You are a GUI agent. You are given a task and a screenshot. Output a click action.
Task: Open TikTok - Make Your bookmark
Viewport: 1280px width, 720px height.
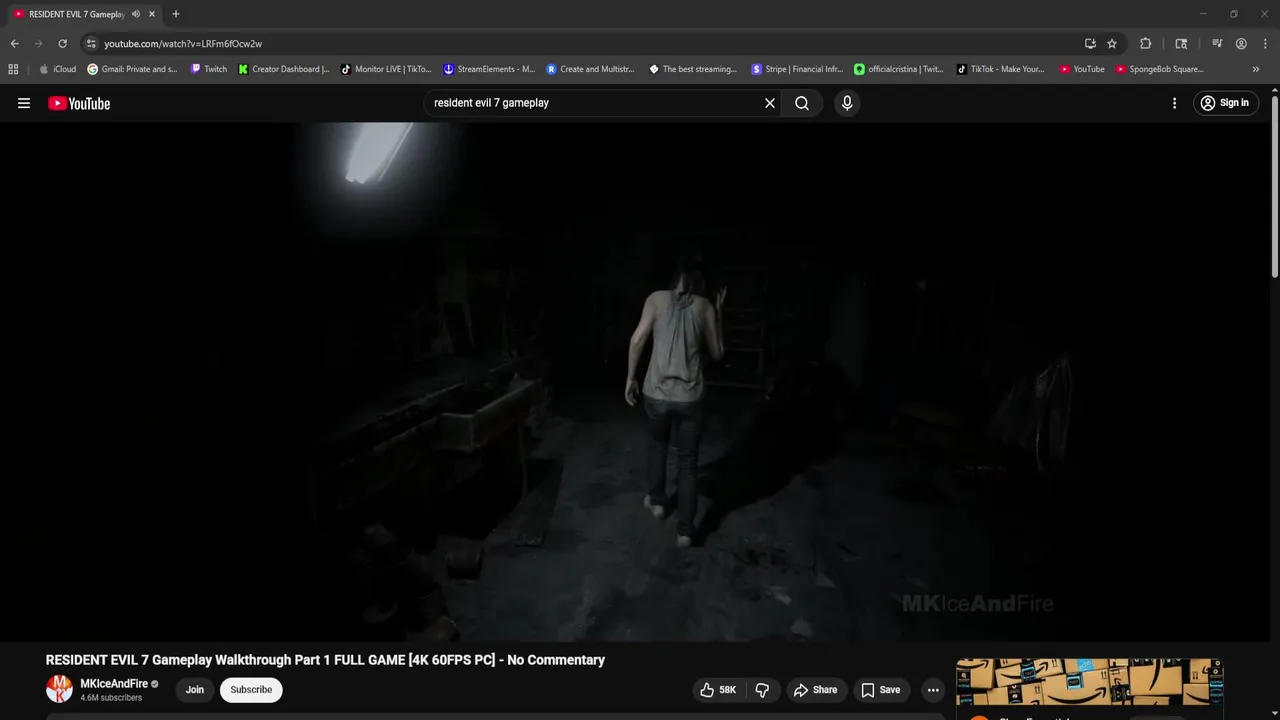[x=1001, y=69]
